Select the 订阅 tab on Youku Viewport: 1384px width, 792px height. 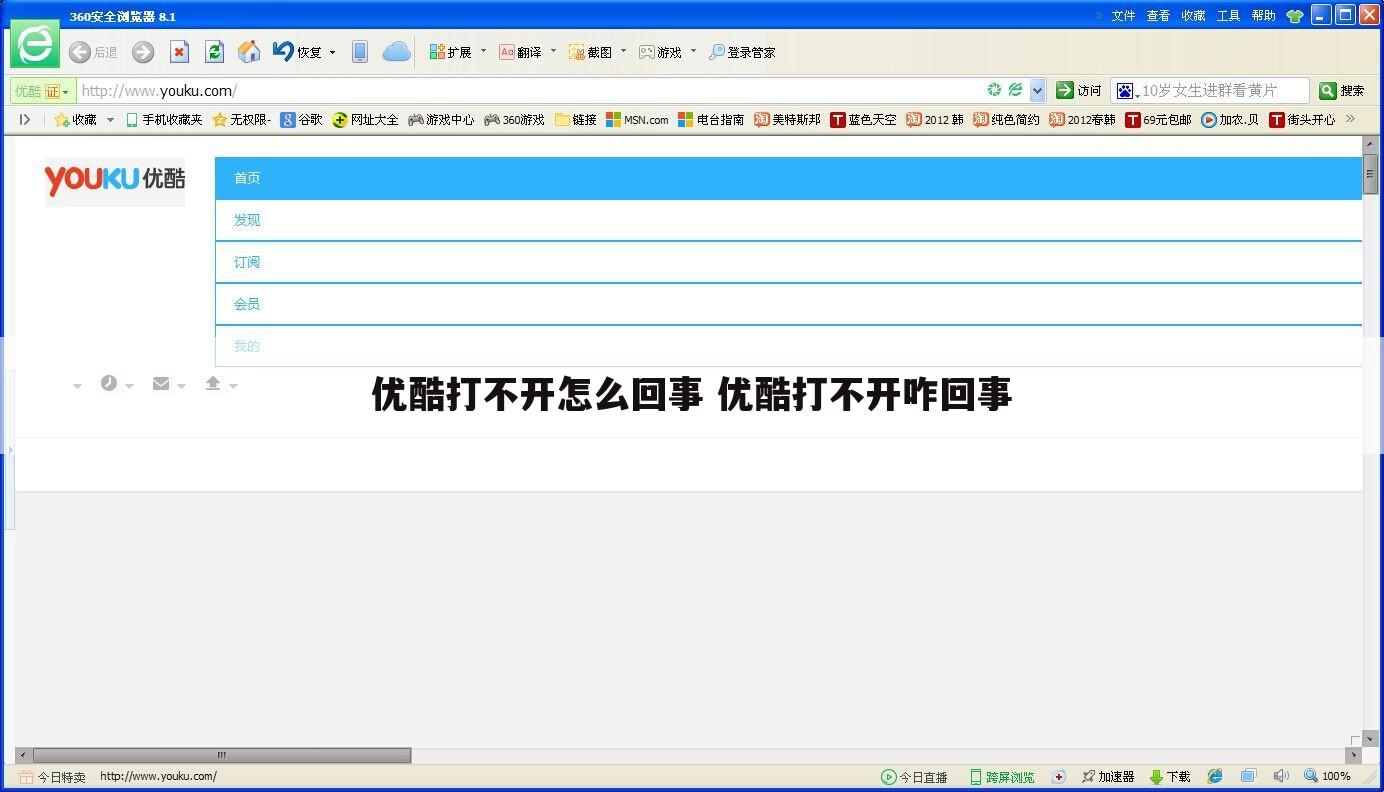[x=788, y=262]
